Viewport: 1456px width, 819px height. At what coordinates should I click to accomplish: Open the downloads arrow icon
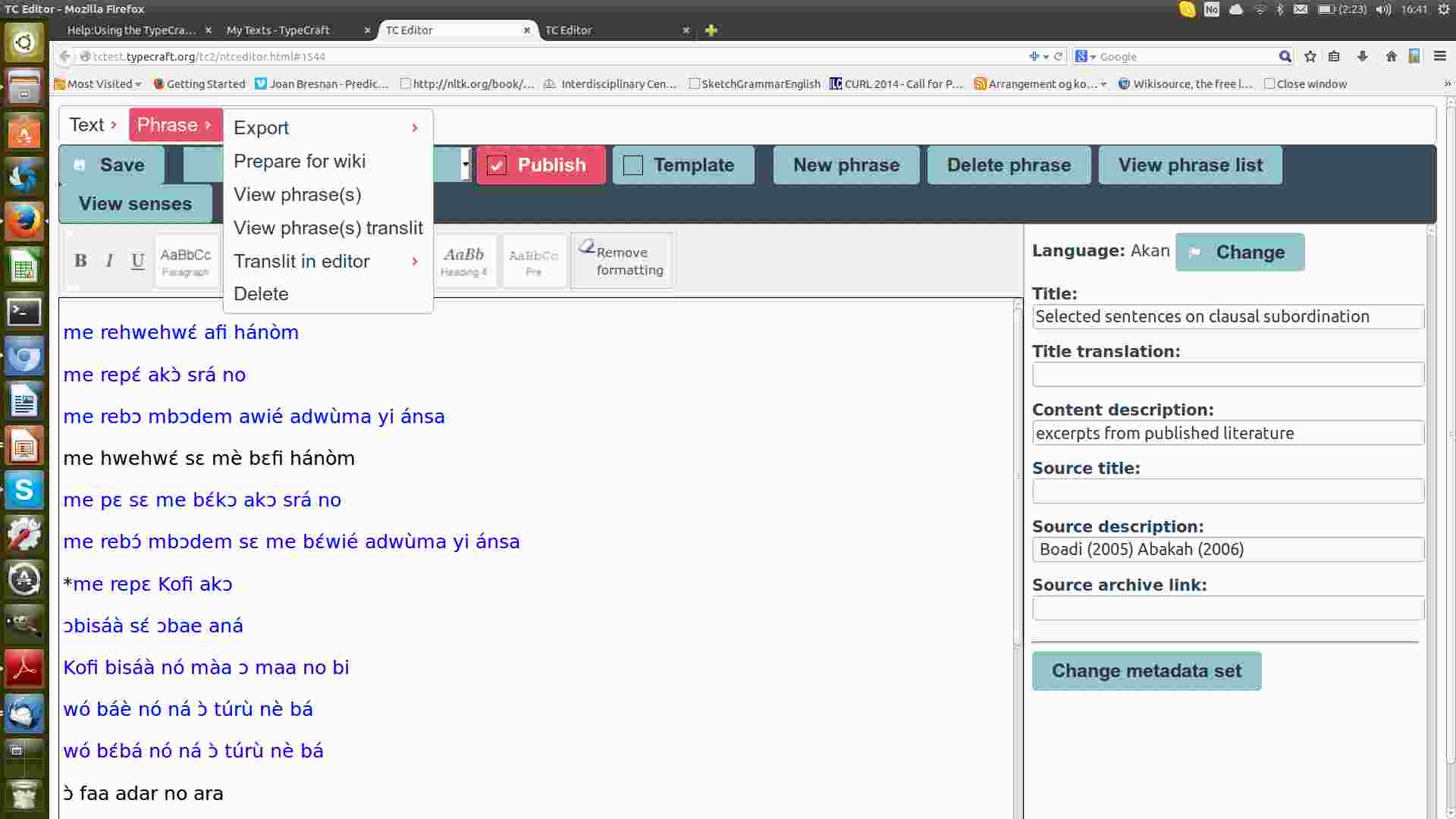(1362, 56)
